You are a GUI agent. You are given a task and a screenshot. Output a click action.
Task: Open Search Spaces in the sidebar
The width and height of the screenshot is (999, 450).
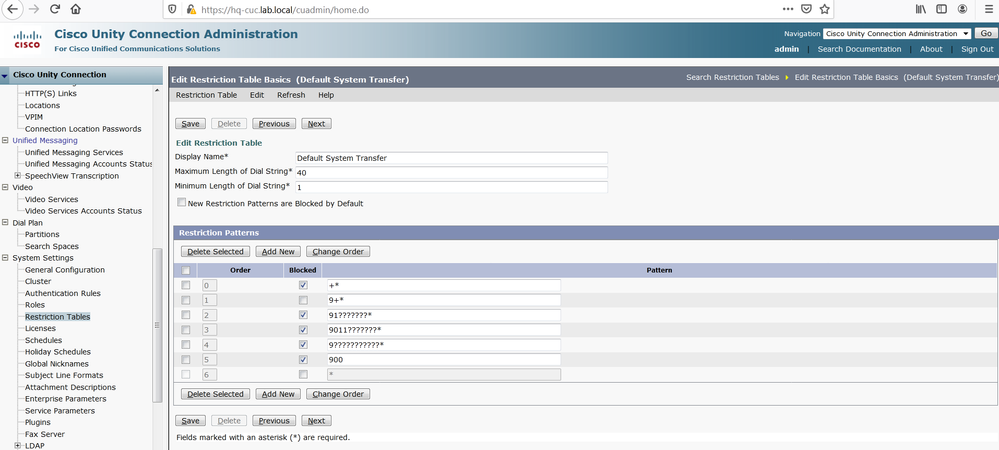52,246
